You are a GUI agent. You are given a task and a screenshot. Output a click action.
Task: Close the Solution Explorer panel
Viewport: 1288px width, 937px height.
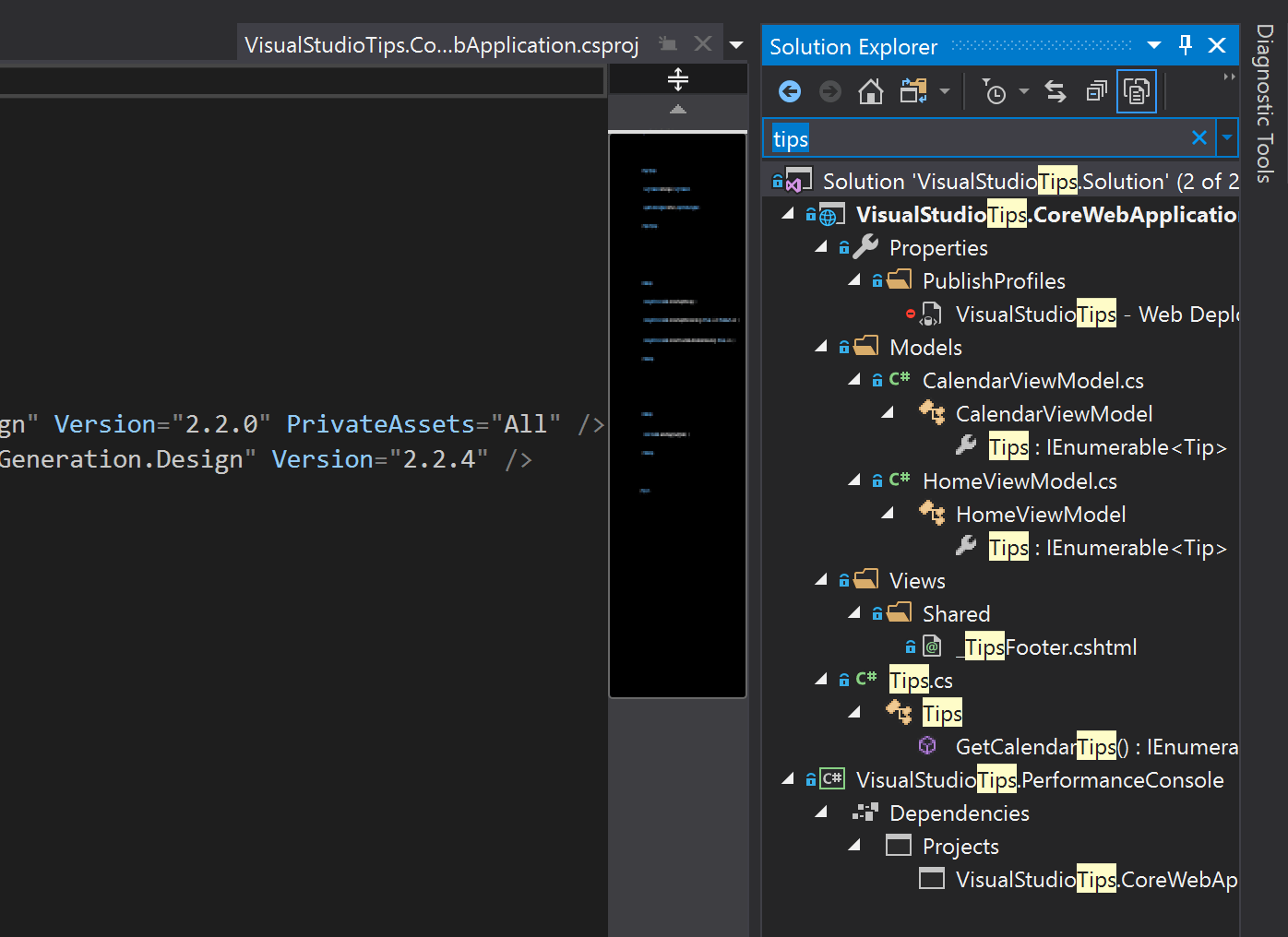click(1217, 45)
